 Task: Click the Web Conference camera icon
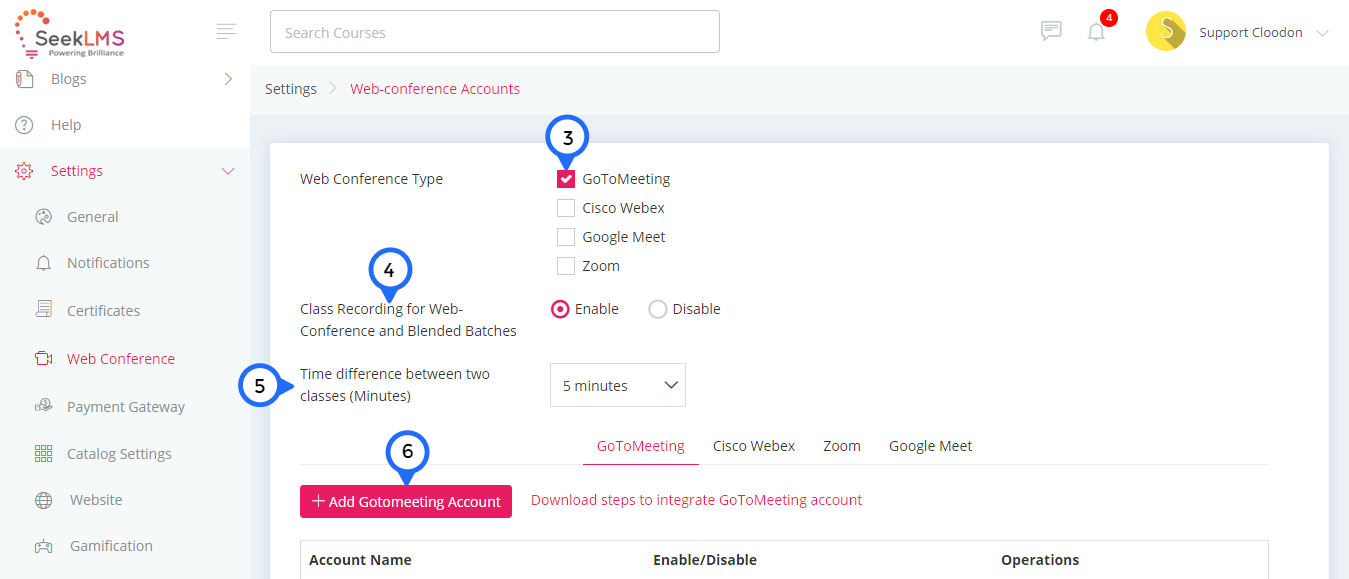coord(43,359)
